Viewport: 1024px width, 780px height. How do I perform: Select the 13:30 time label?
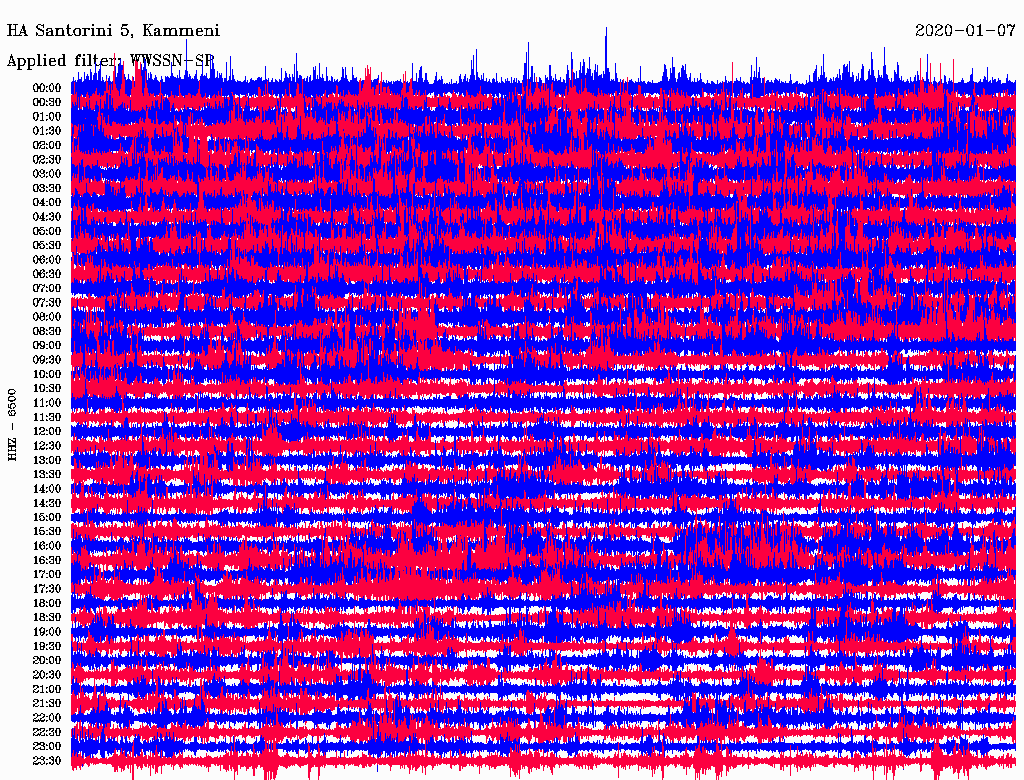47,475
